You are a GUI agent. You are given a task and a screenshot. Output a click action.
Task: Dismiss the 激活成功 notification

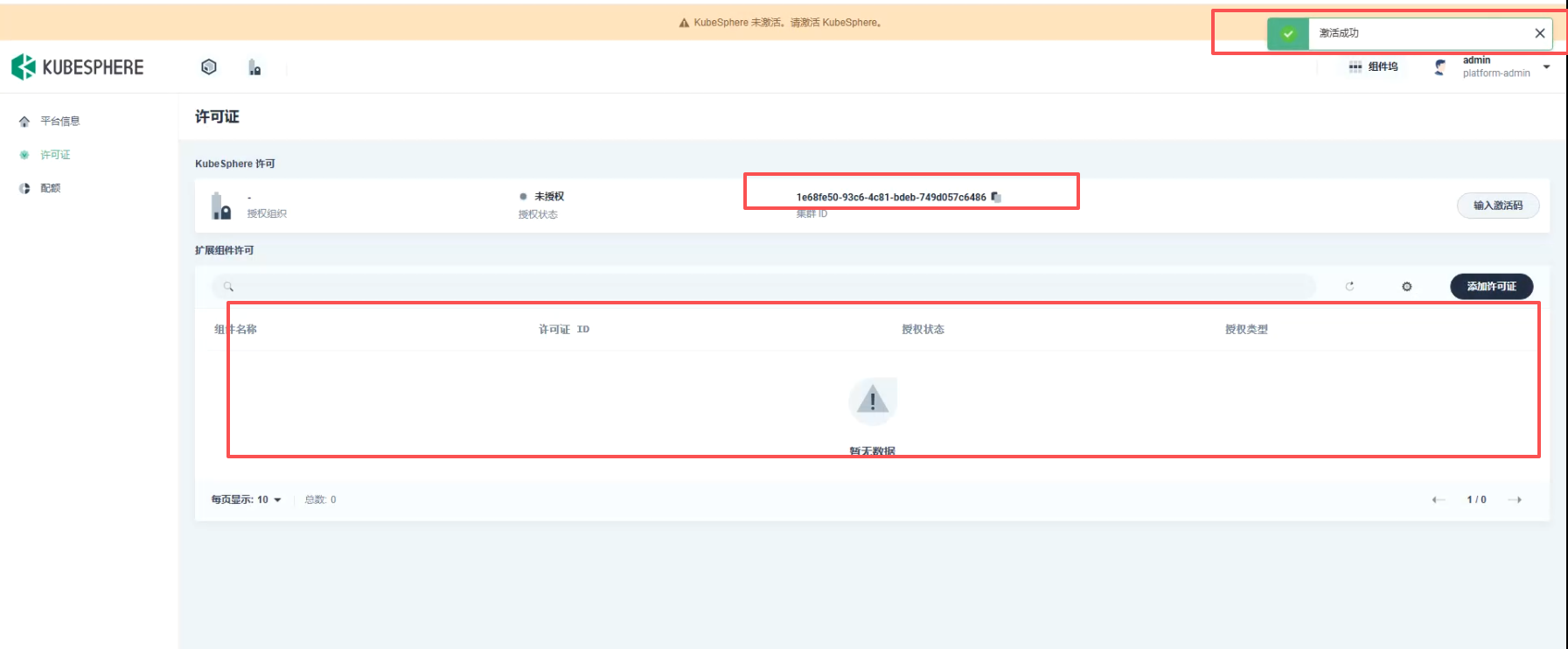pos(1539,33)
